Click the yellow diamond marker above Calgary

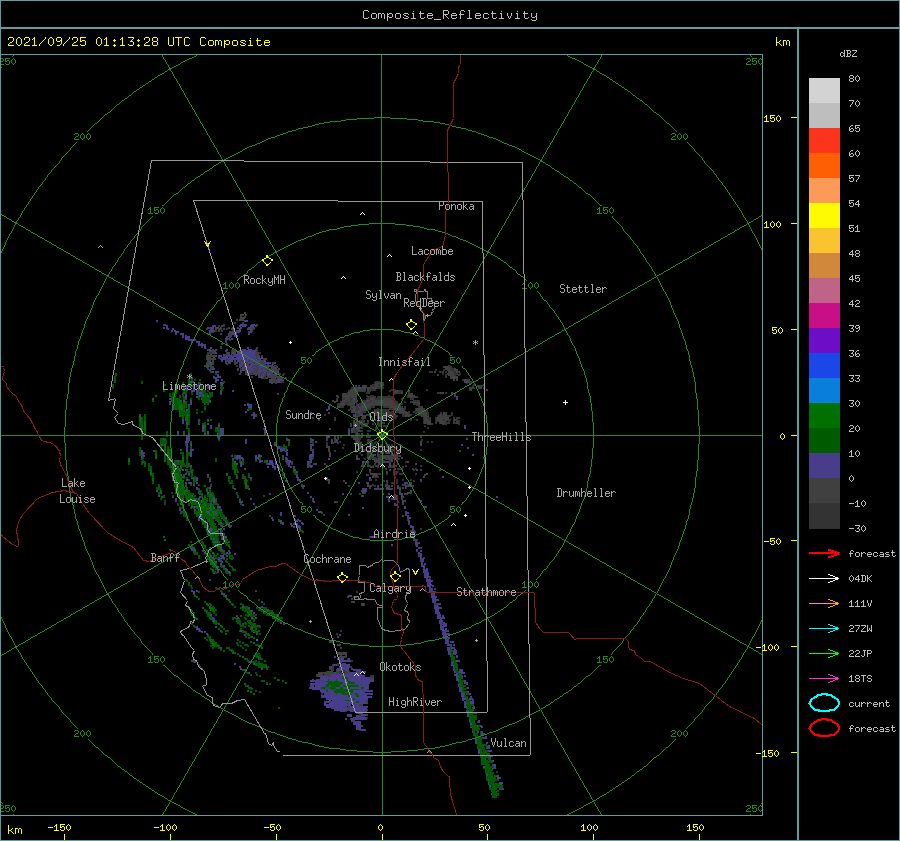pos(395,576)
